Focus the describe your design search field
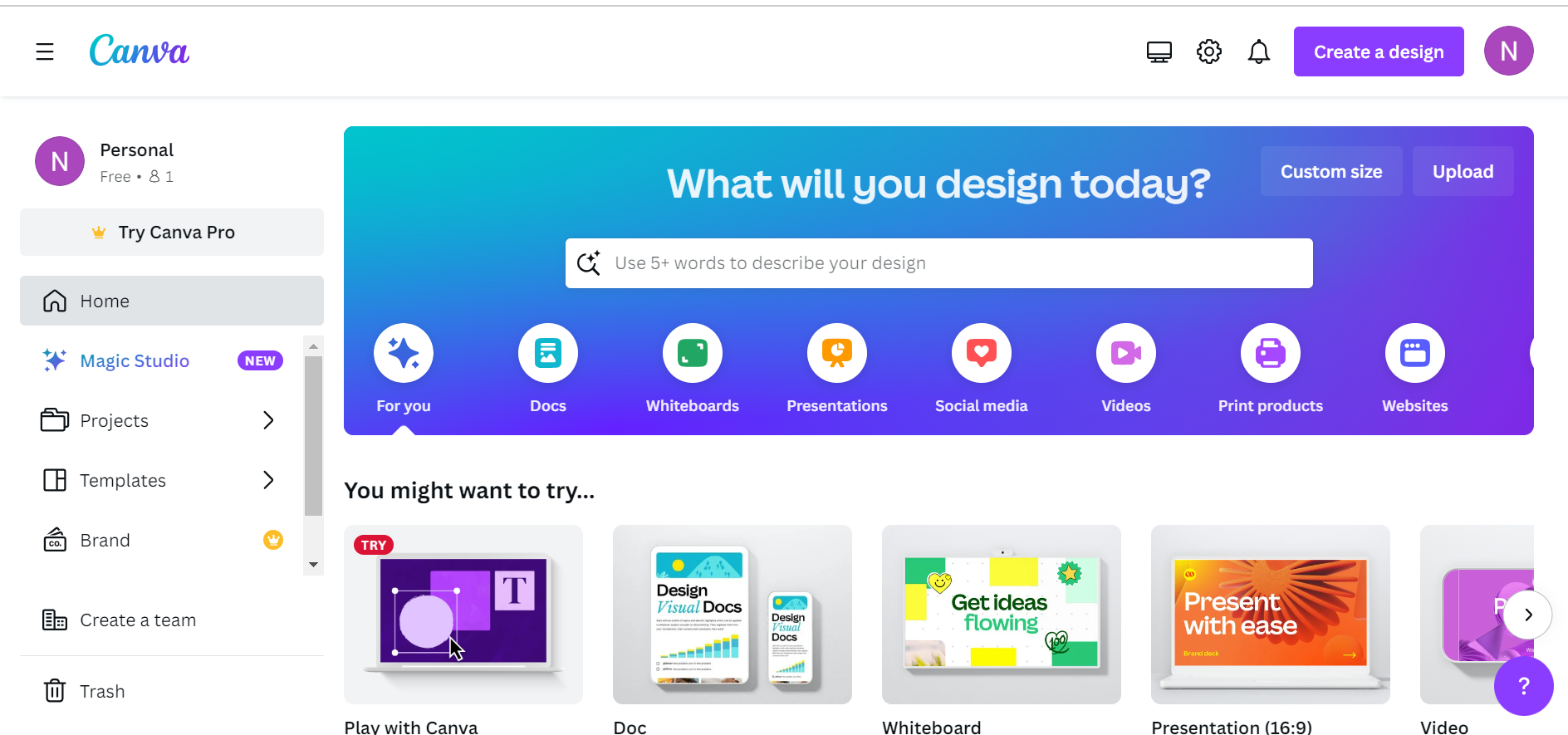 pyautogui.click(x=939, y=263)
